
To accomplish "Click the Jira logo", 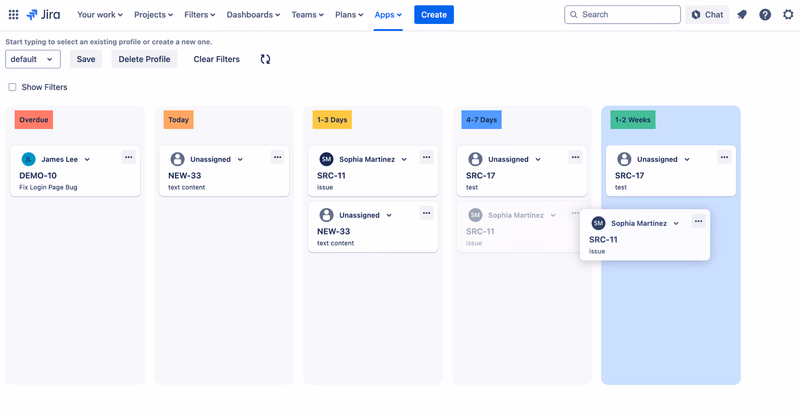I will coord(43,15).
